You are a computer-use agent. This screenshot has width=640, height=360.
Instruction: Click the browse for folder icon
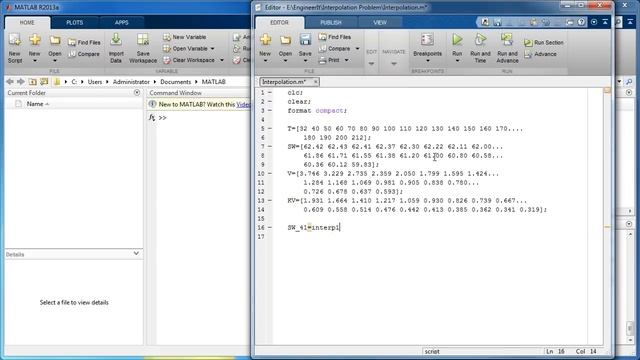[44, 82]
